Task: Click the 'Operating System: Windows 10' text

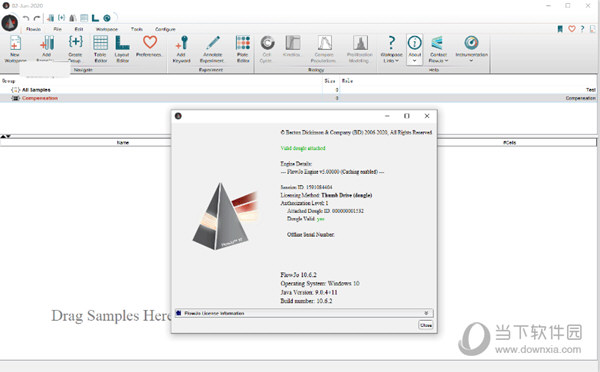Action: tap(320, 284)
